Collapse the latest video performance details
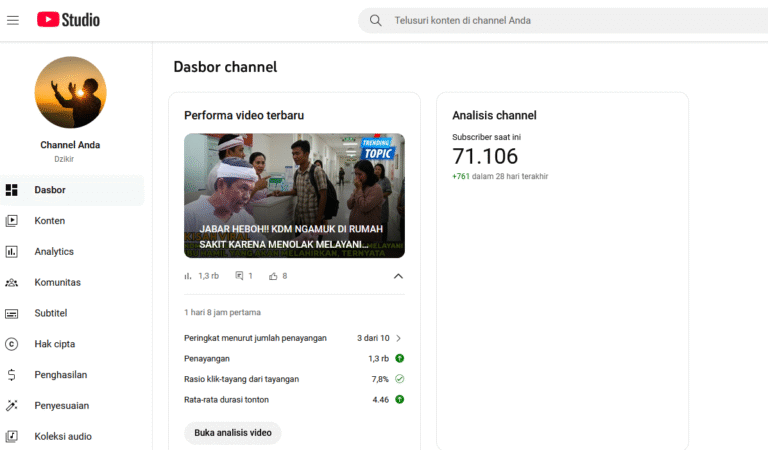 (398, 276)
